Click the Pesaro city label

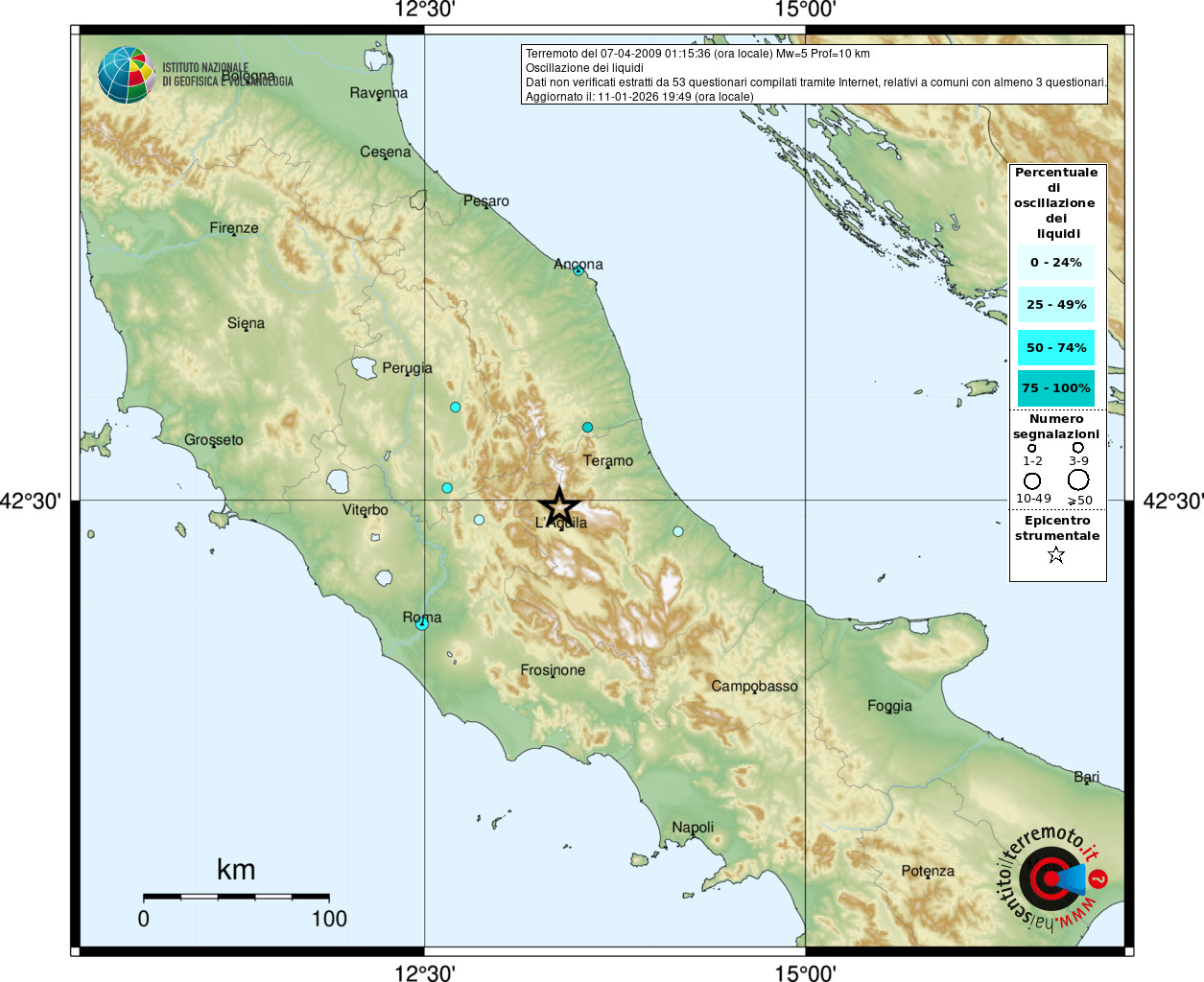[x=486, y=201]
